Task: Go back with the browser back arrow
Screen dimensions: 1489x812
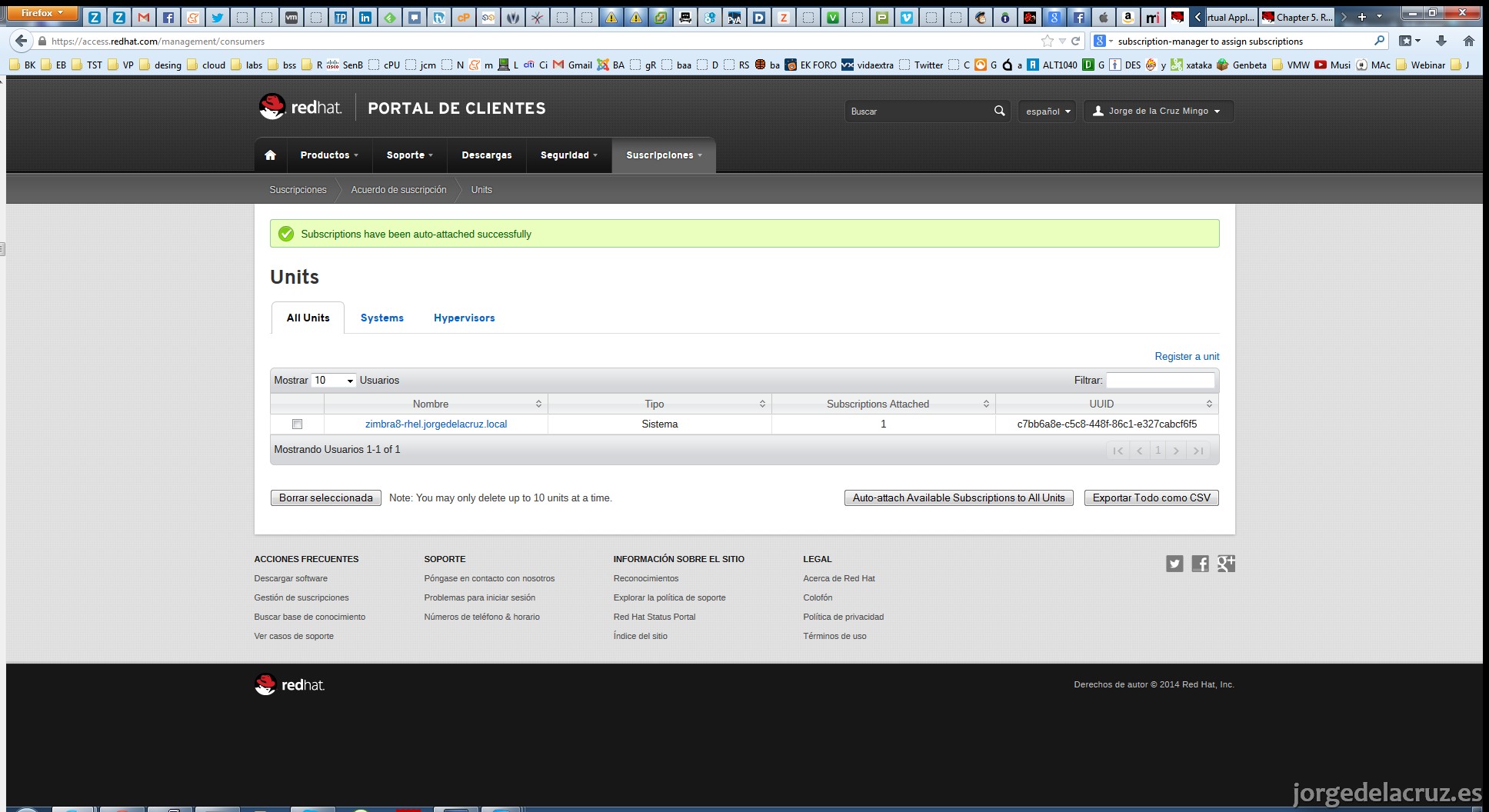Action: pos(22,41)
